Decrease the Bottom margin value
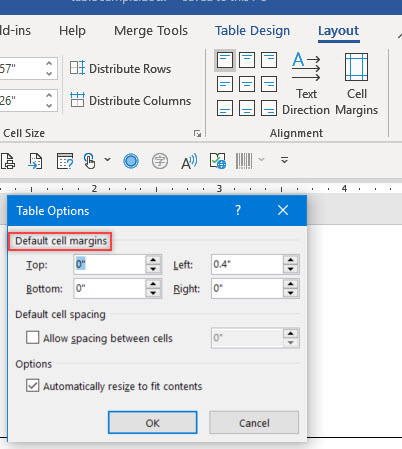The width and height of the screenshot is (402, 449). tap(153, 293)
